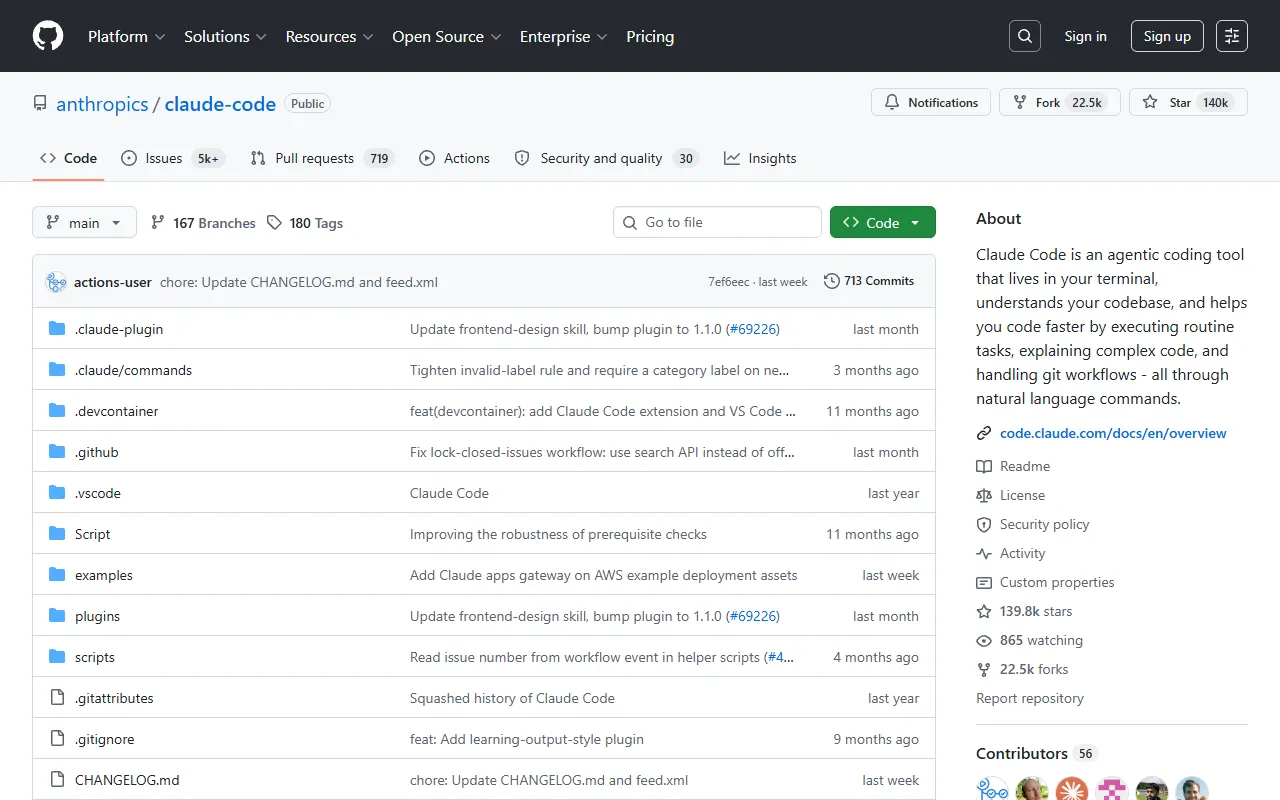
Task: Click the scale icon next to License
Action: (x=984, y=495)
